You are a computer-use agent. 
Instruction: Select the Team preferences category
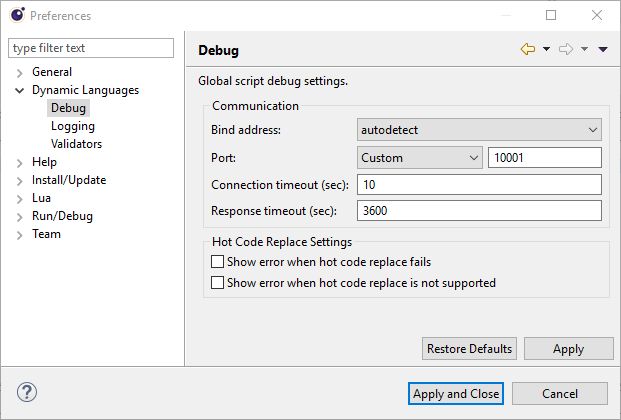(46, 234)
